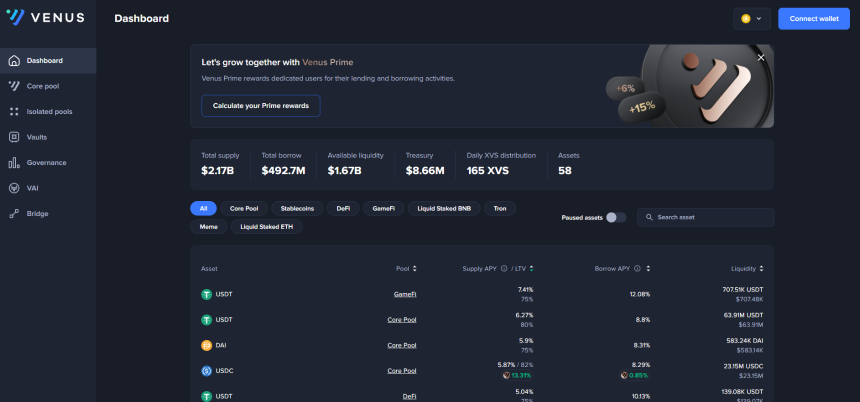Open Governance in the sidebar
The height and width of the screenshot is (402, 860).
(48, 163)
